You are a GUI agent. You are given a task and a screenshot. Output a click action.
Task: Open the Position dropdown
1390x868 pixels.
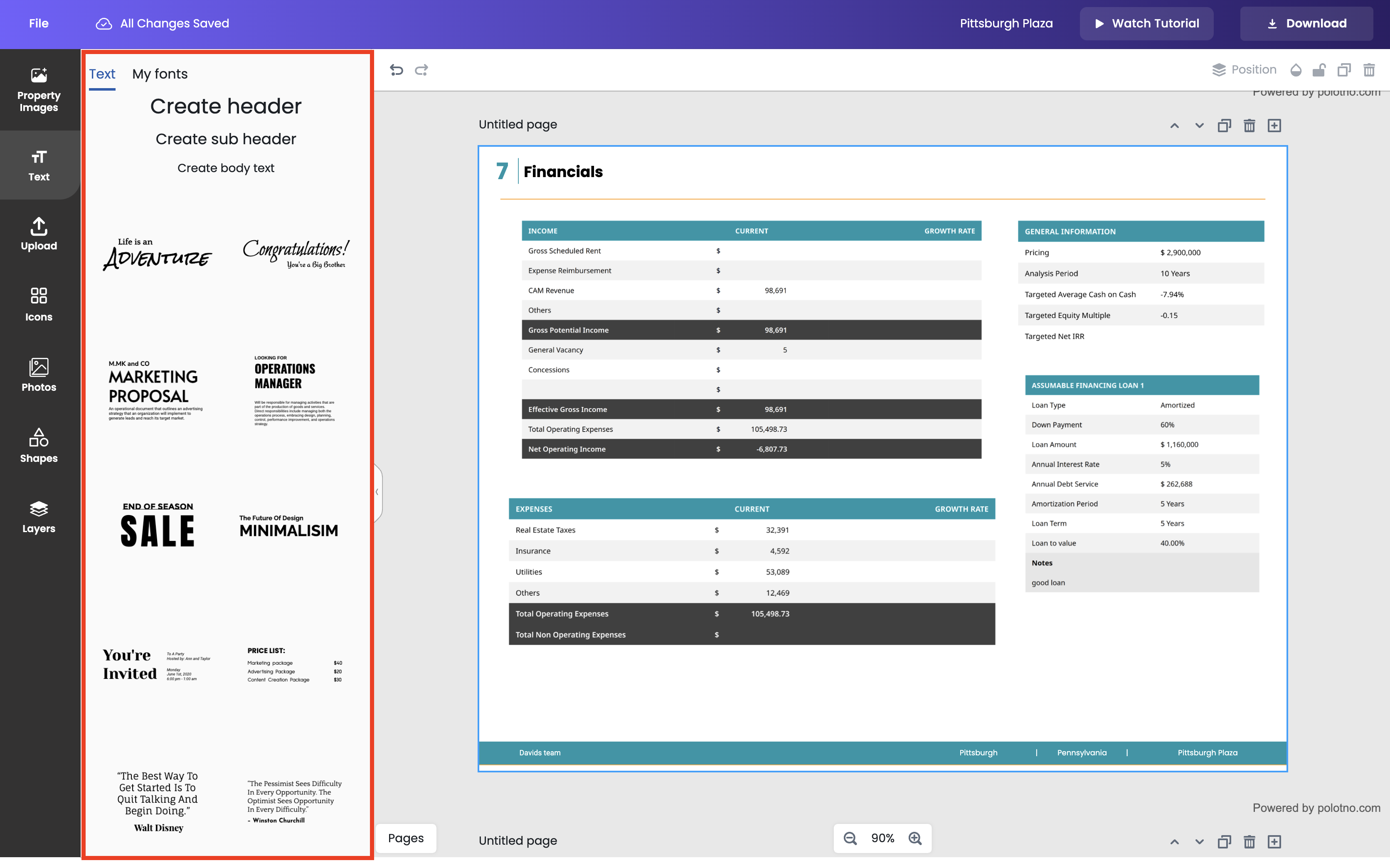(x=1244, y=70)
